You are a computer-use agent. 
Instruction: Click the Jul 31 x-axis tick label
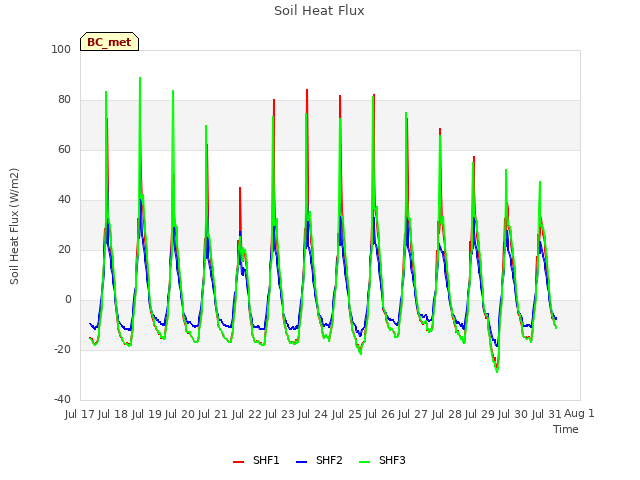tap(547, 414)
